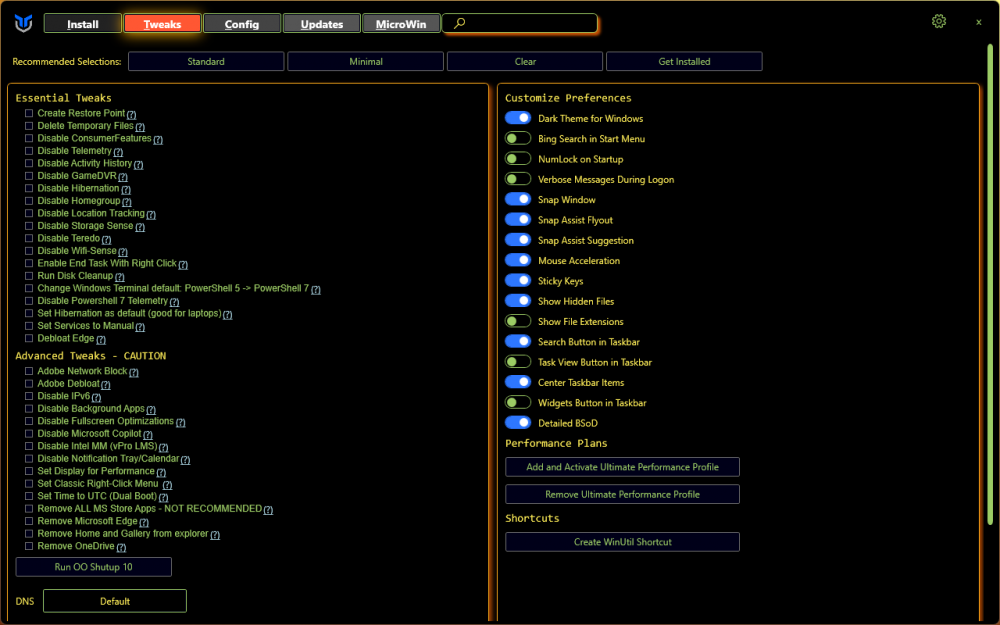This screenshot has width=1000, height=625.
Task: Open help icon for Disable Storage Sense
Action: (x=140, y=227)
